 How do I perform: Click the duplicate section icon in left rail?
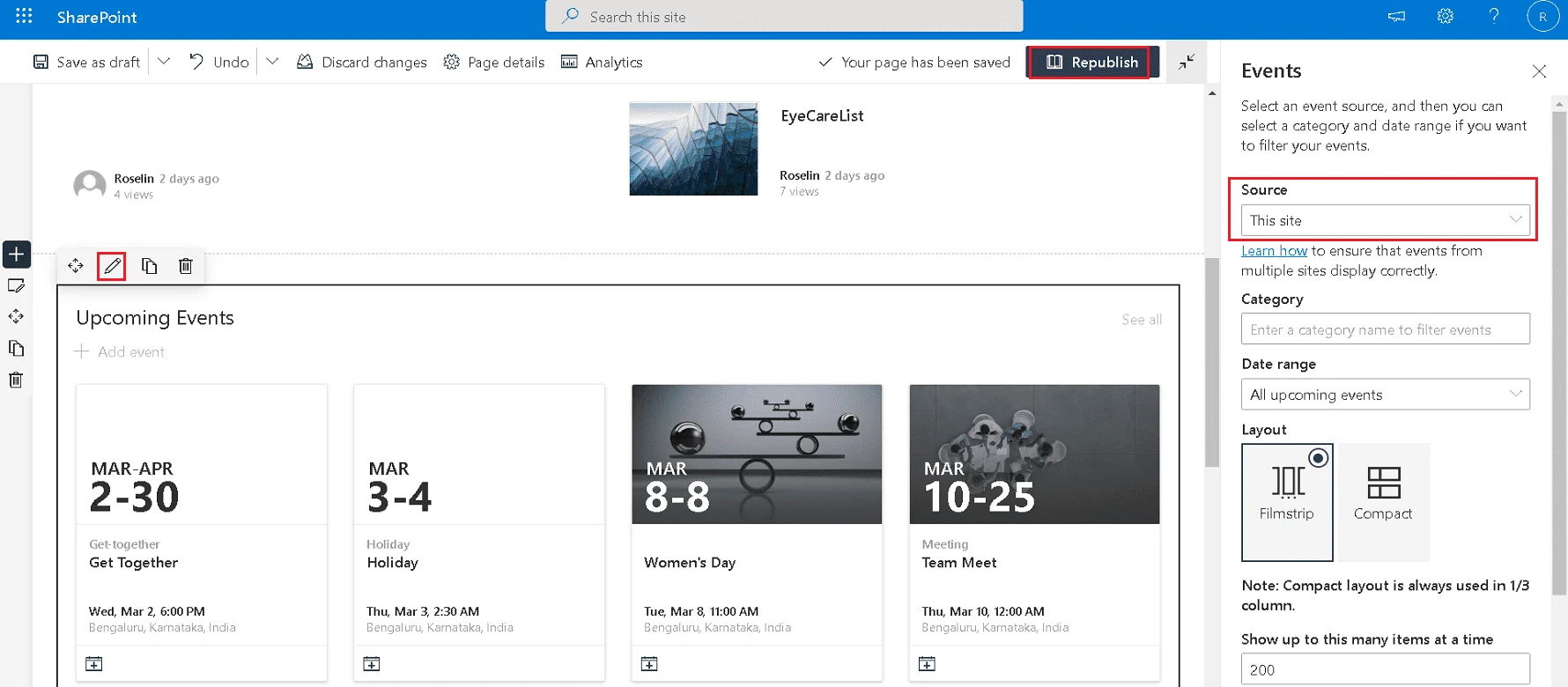16,348
